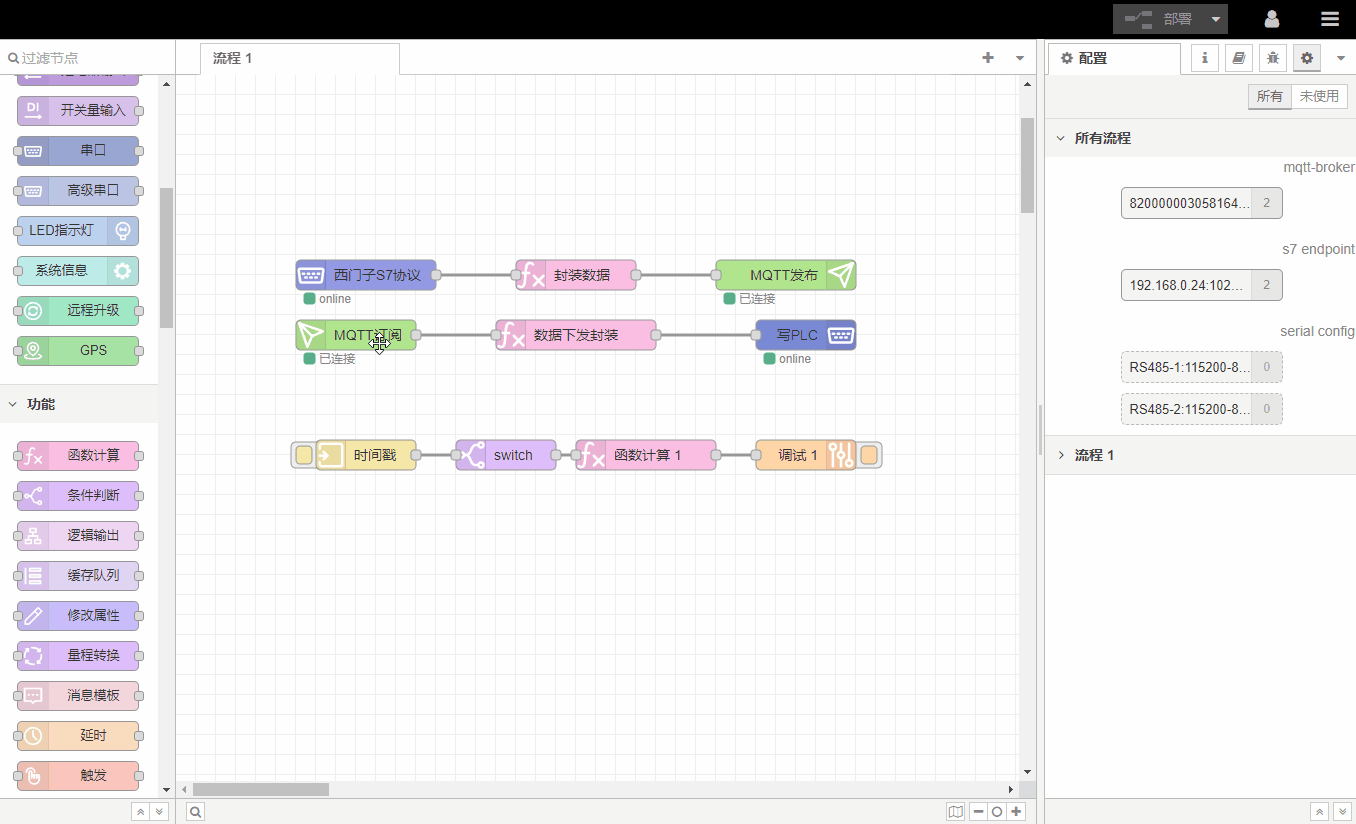This screenshot has width=1356, height=824.
Task: Add a new flow with plus button
Action: [988, 58]
